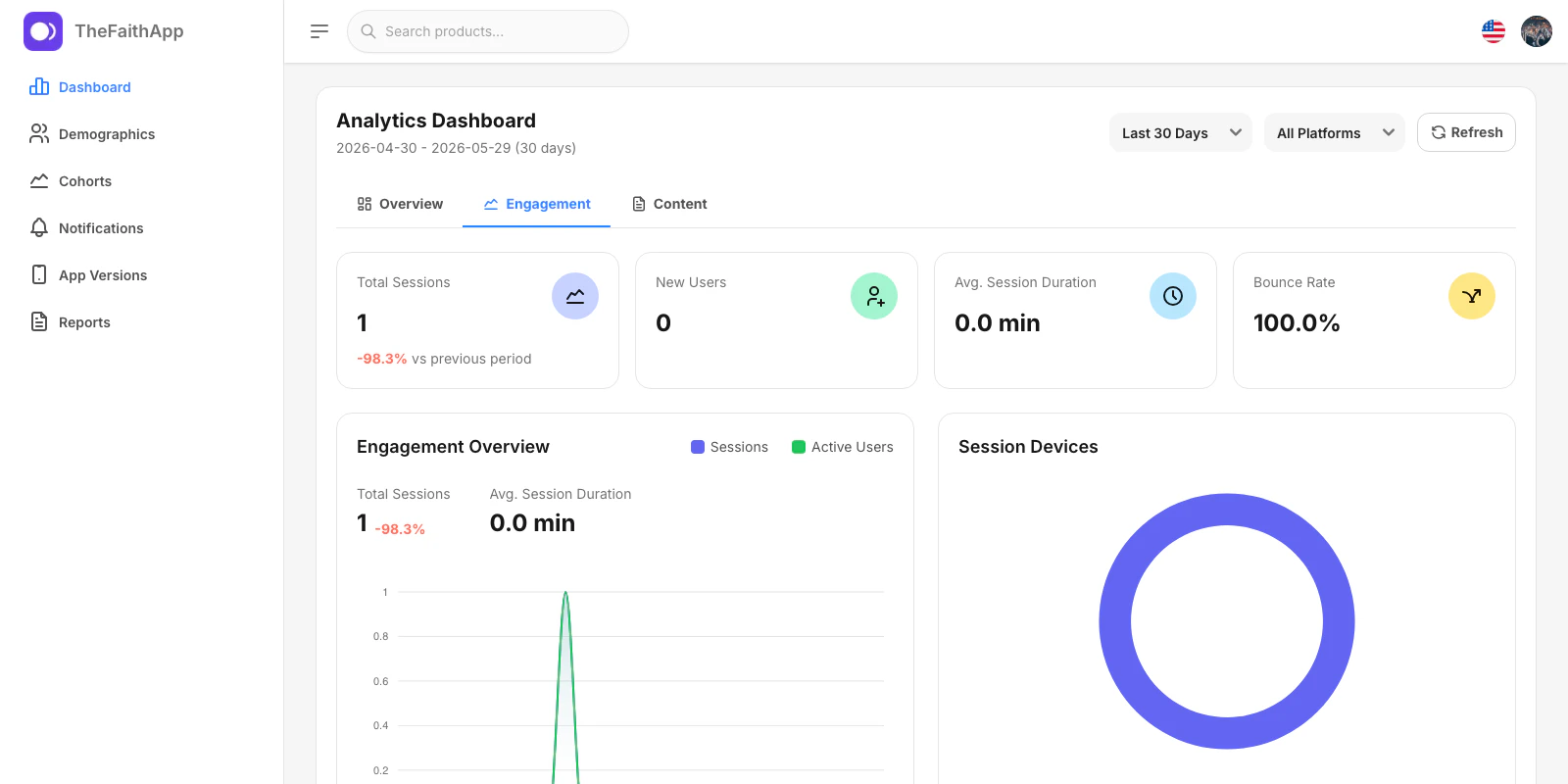Click the Refresh button

pos(1466,132)
